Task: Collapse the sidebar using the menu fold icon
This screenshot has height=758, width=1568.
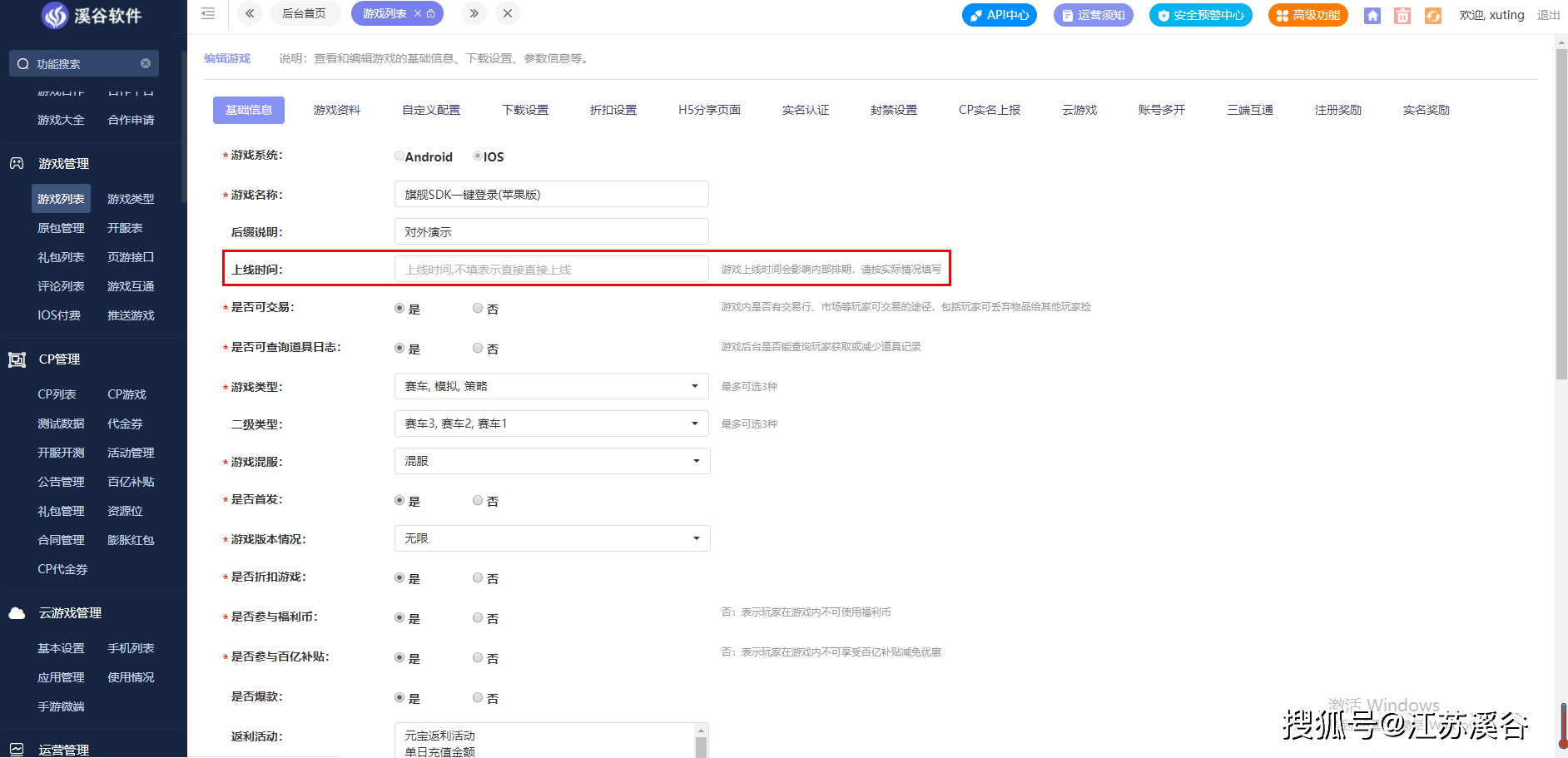Action: click(x=208, y=13)
